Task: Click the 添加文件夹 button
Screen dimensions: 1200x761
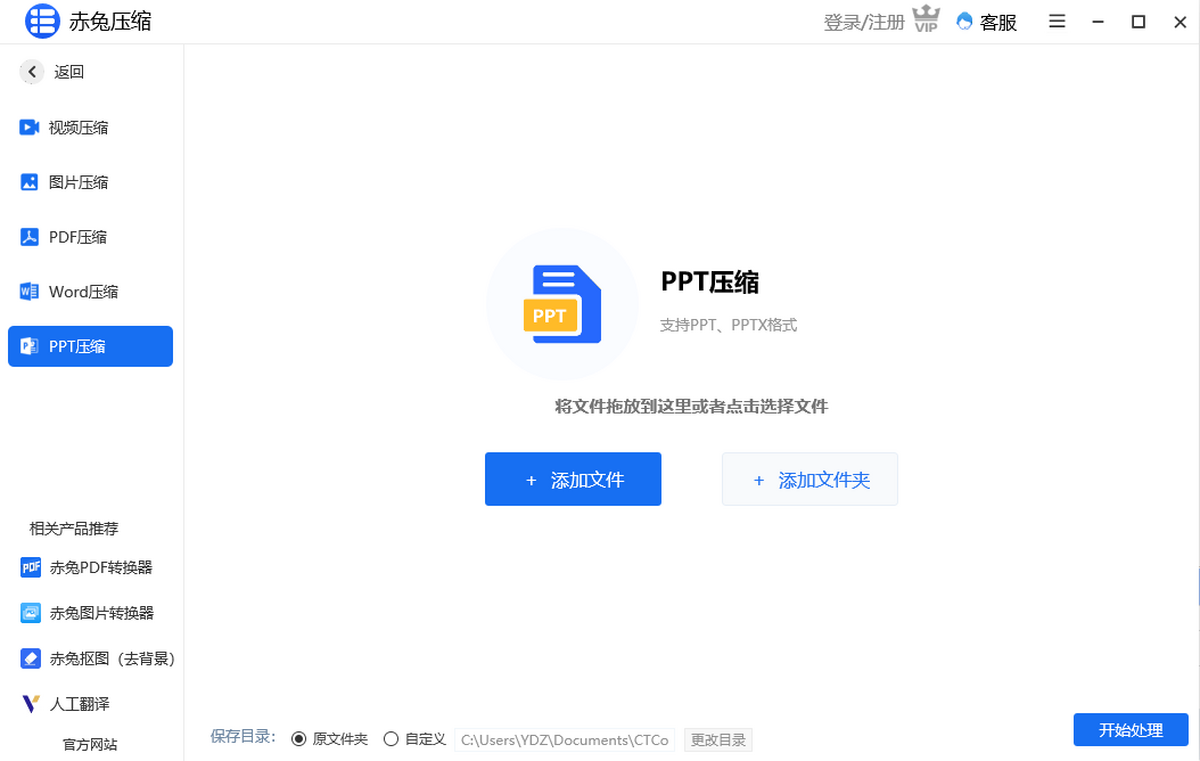Action: click(810, 480)
